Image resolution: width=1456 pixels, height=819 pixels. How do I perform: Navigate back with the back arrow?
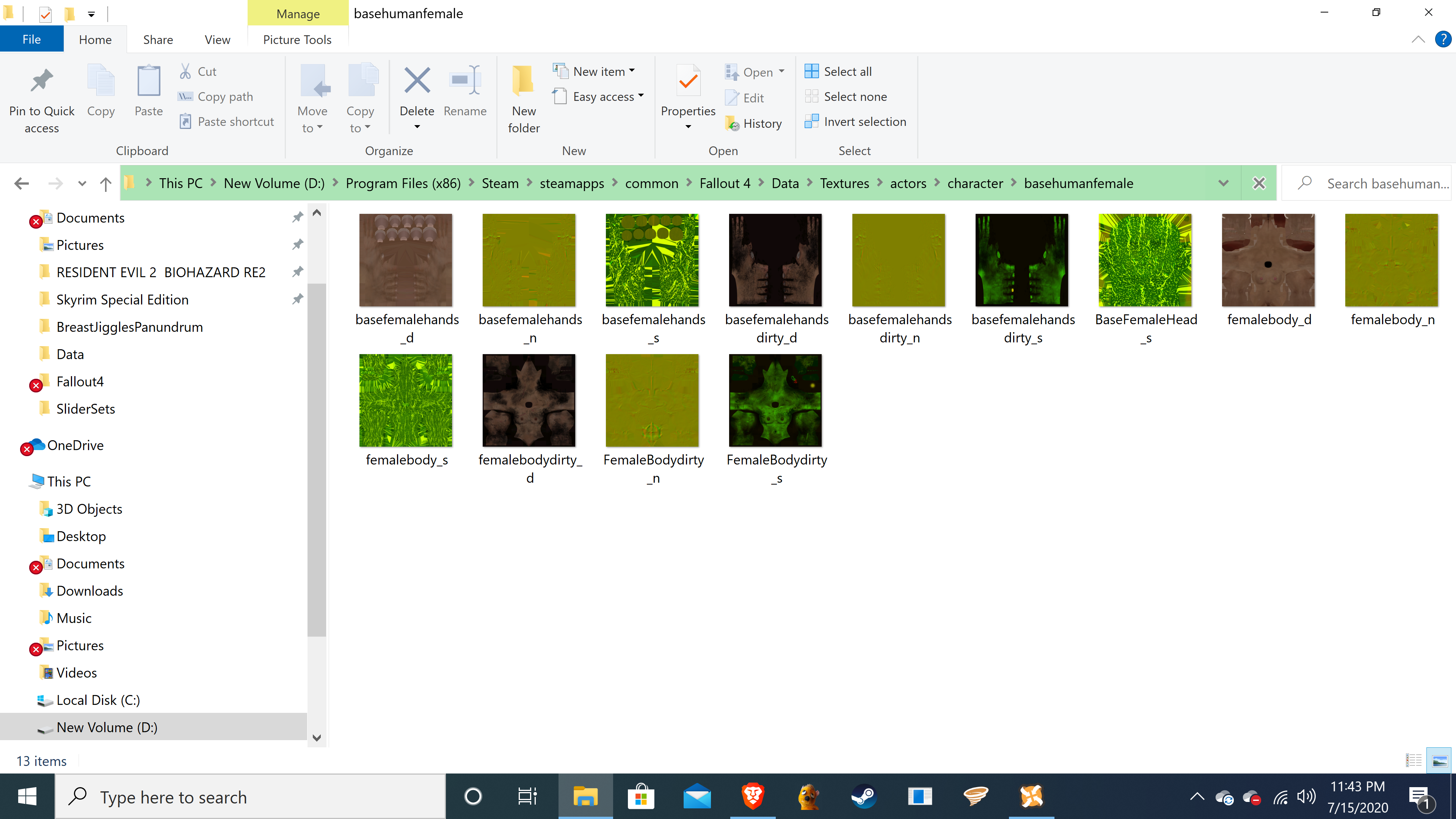(22, 184)
